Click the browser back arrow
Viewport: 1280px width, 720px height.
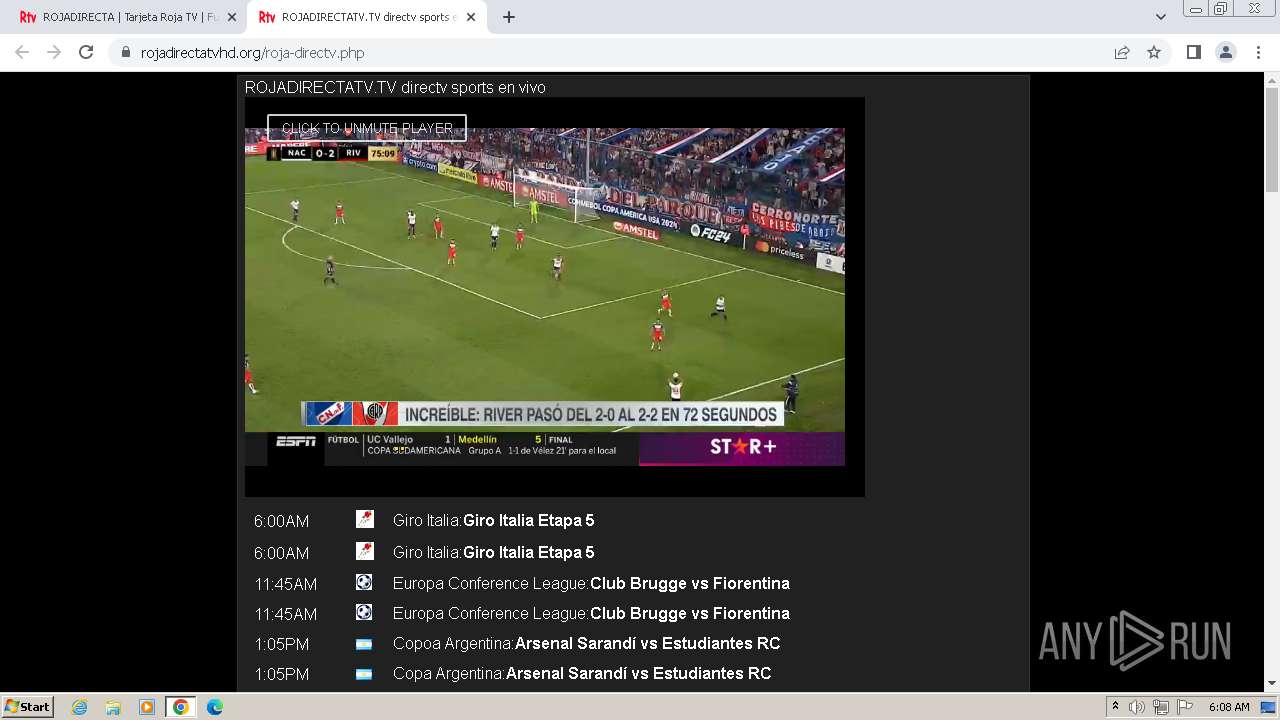click(x=22, y=52)
